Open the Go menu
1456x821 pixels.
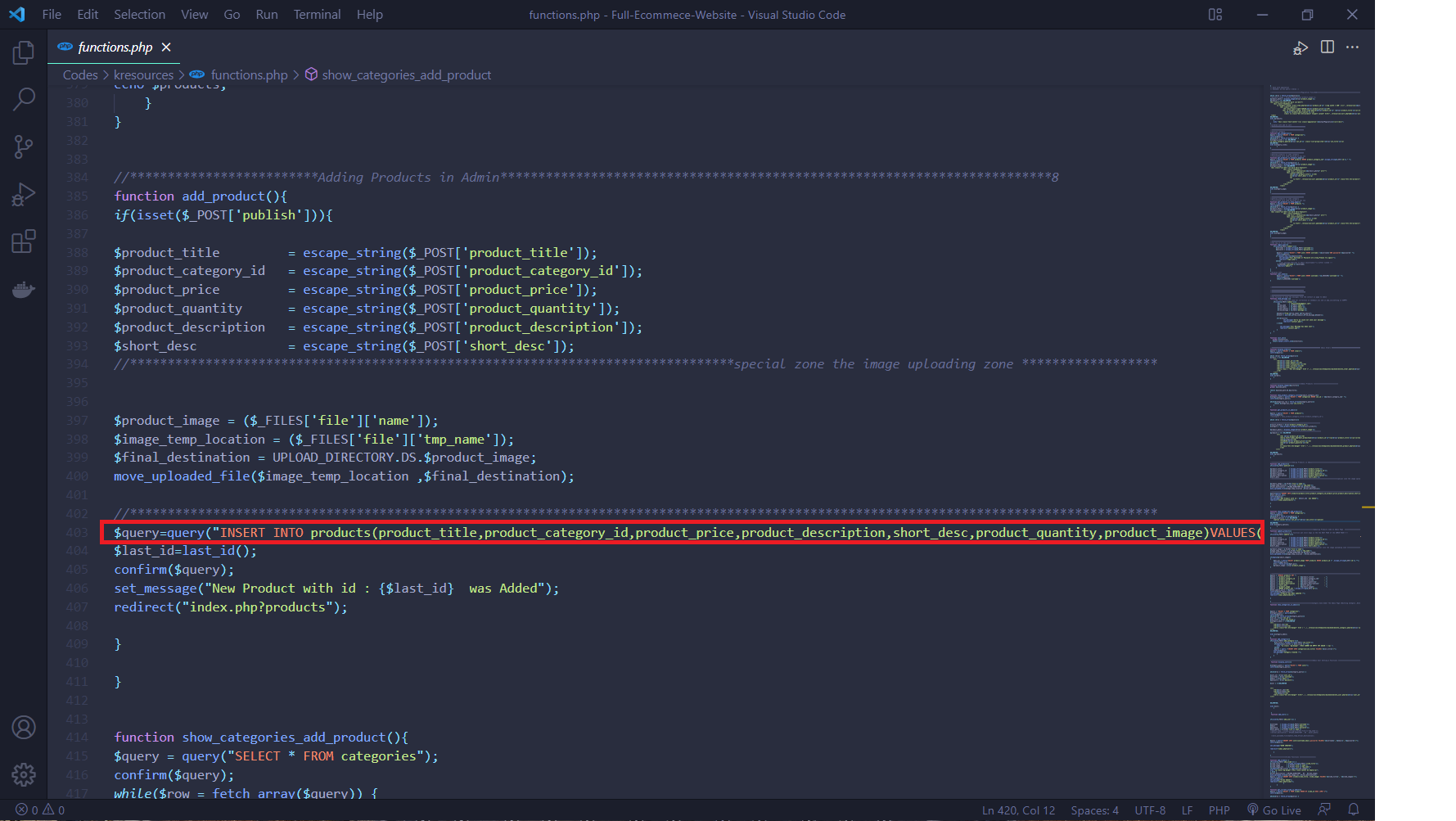pyautogui.click(x=232, y=15)
